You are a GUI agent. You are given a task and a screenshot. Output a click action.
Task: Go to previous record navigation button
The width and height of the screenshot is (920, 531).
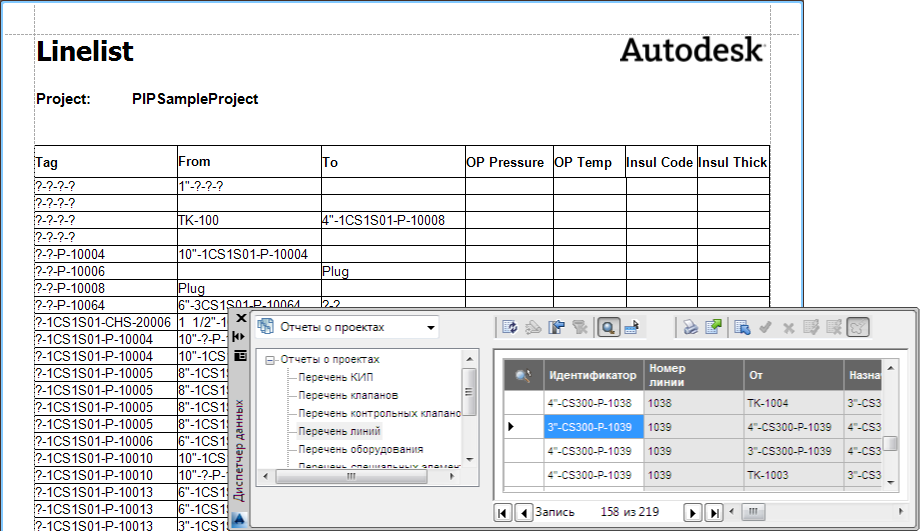point(524,513)
